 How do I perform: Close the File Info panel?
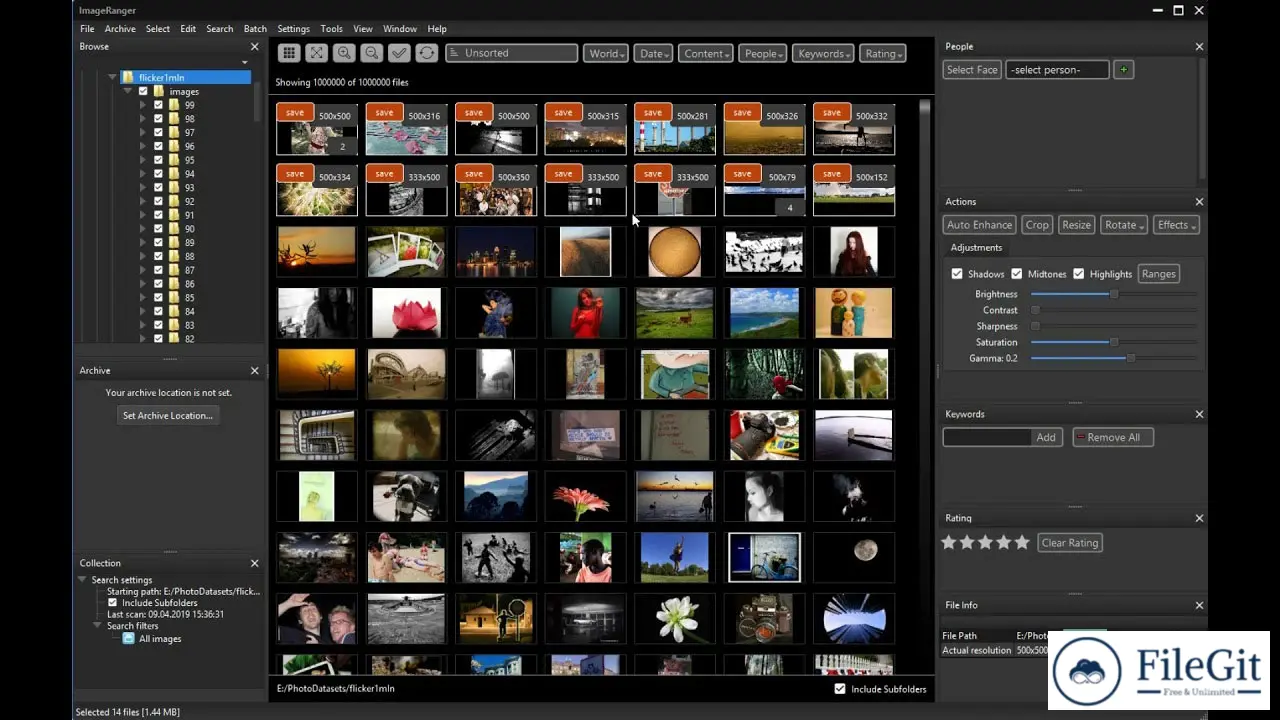[1200, 605]
